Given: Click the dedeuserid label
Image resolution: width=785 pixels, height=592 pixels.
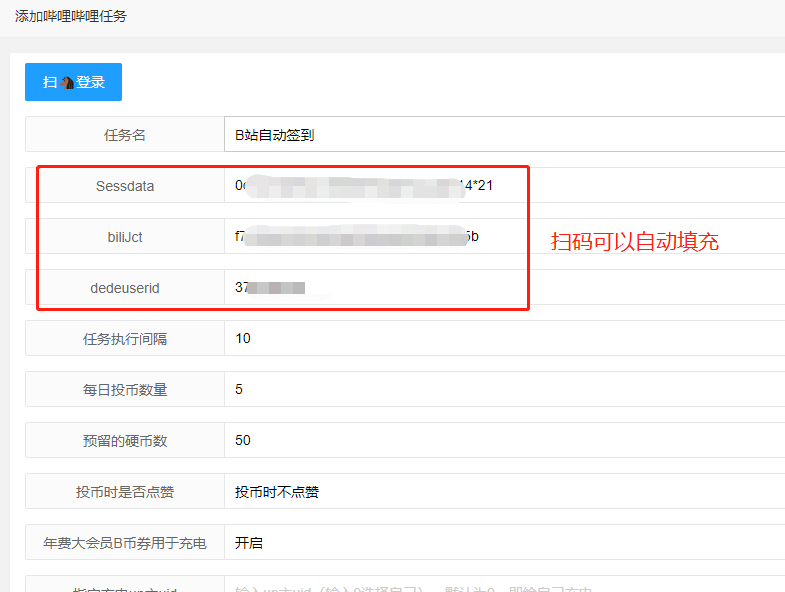Looking at the screenshot, I should point(125,288).
